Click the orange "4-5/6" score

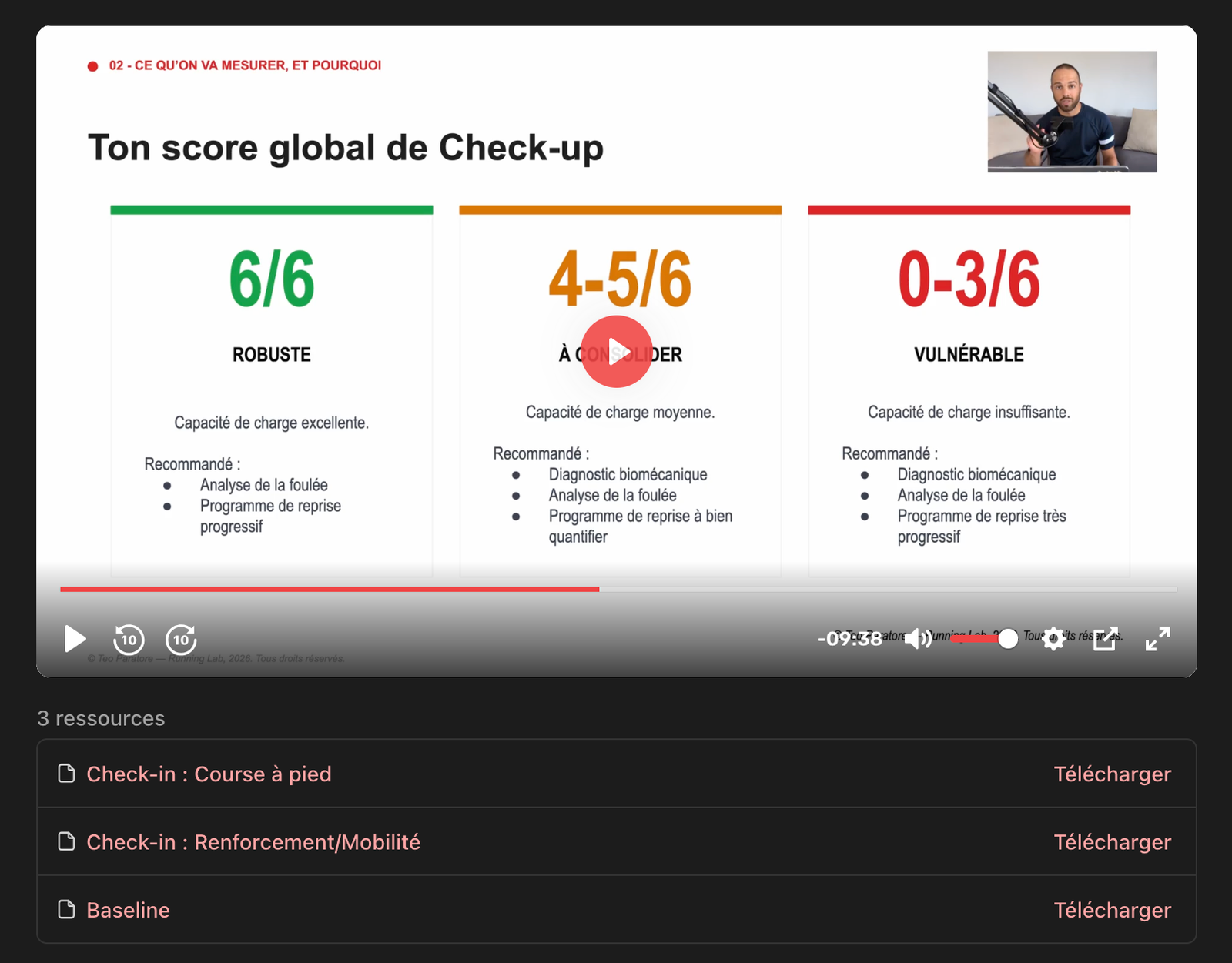click(620, 279)
